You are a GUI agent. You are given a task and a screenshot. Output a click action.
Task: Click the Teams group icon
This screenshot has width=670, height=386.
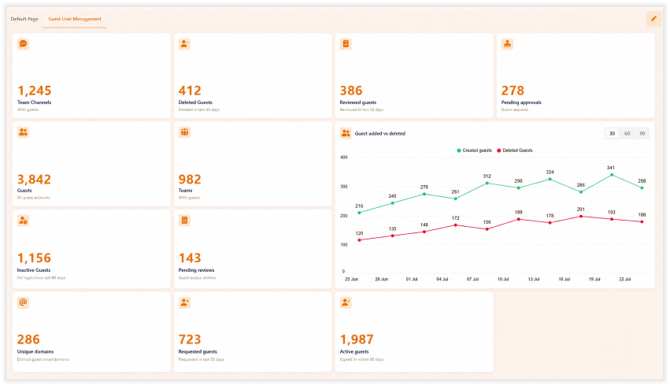coord(185,132)
